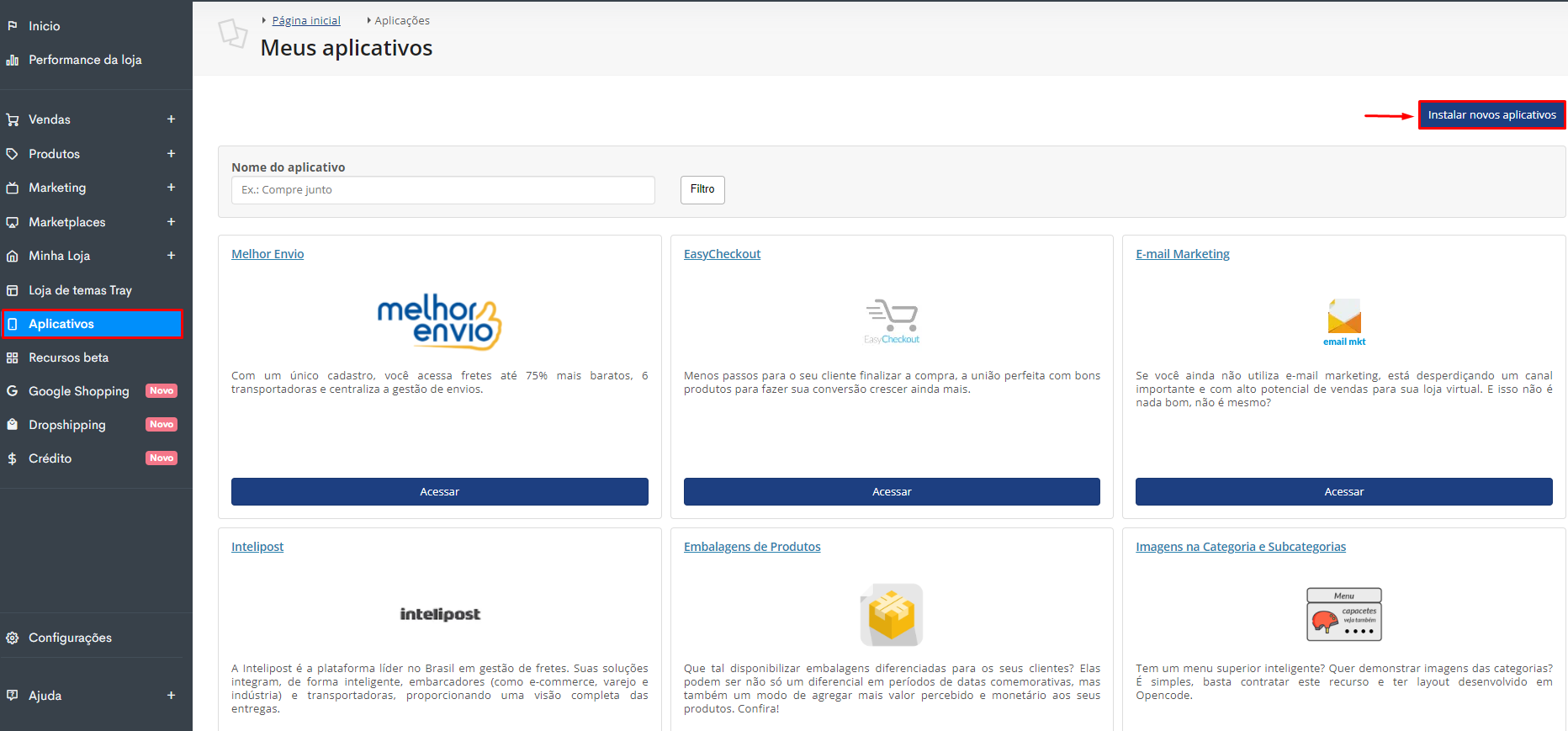Expand the Marketplaces submenu plus sign
1568x731 pixels.
171,222
